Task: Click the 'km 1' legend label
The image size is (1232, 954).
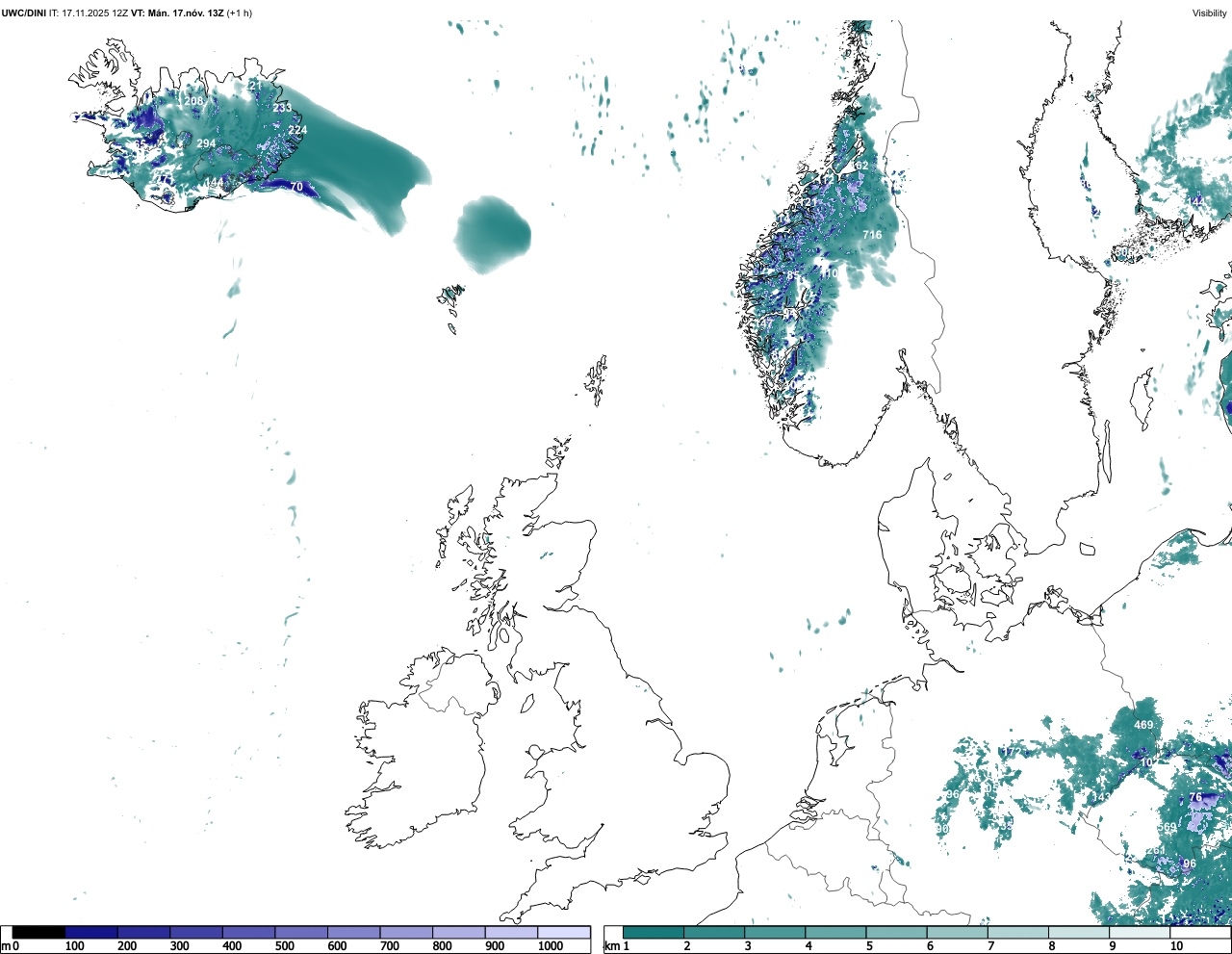Action: tap(617, 946)
